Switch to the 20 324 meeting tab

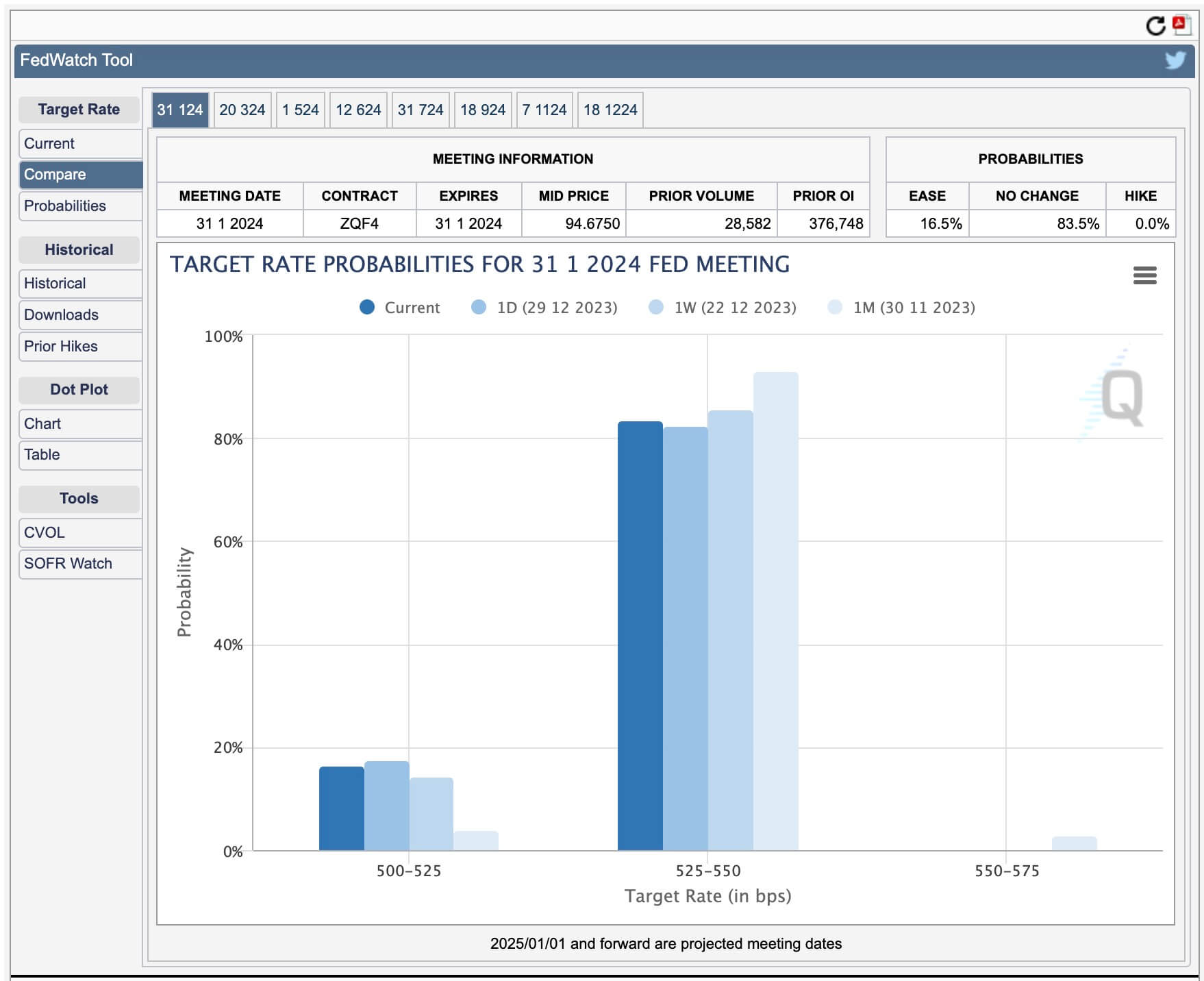click(242, 110)
